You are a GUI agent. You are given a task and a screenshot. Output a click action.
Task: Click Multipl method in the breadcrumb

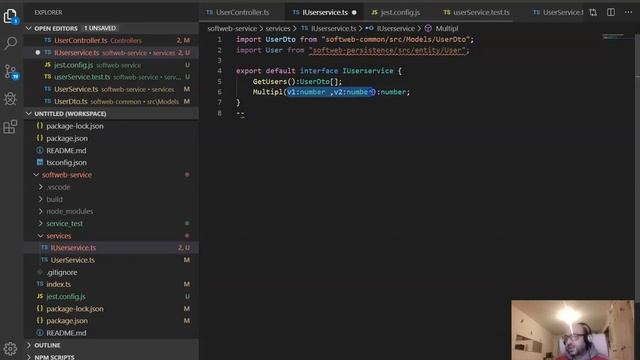(442, 29)
